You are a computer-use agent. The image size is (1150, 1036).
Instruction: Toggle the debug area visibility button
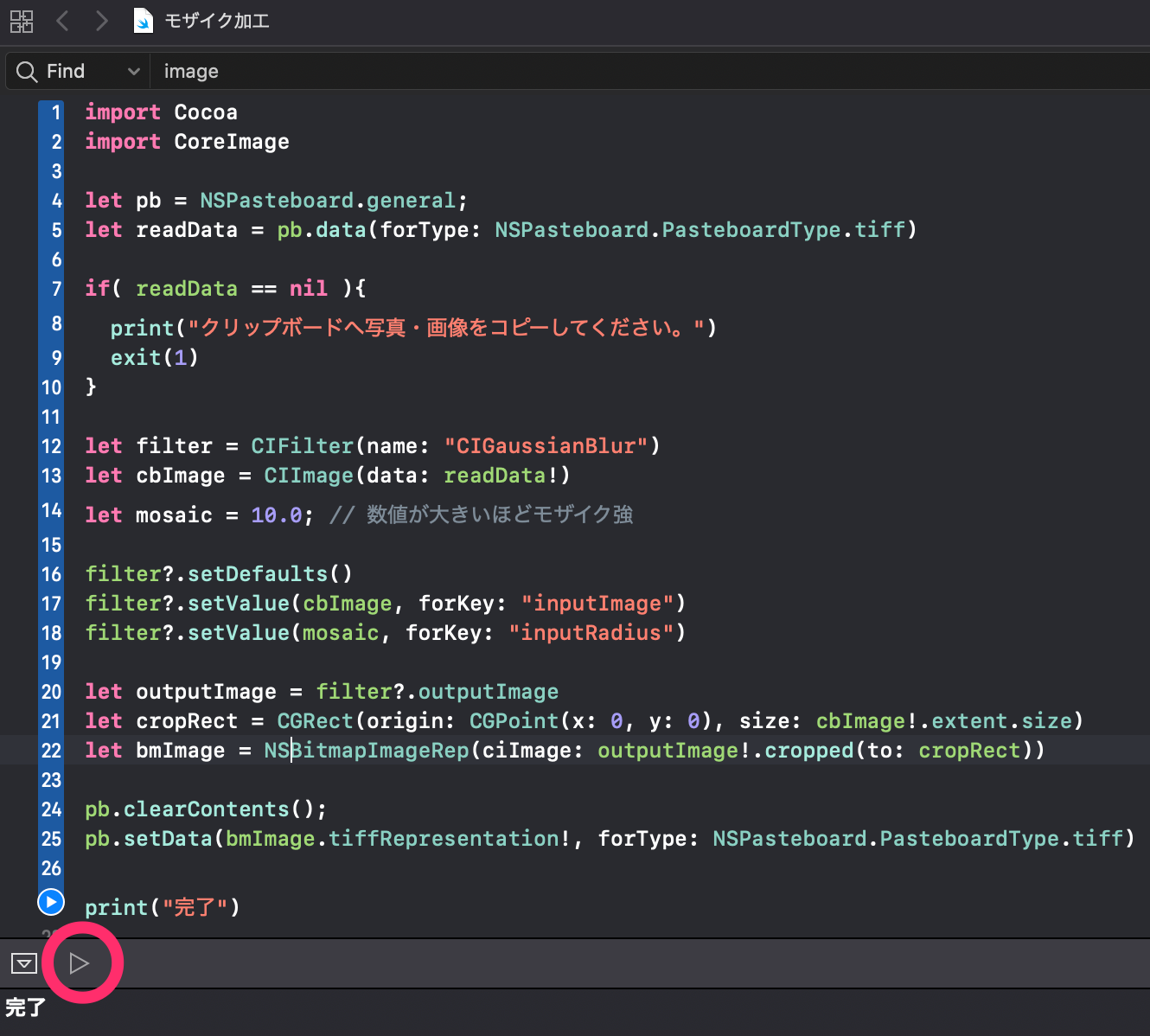[24, 962]
